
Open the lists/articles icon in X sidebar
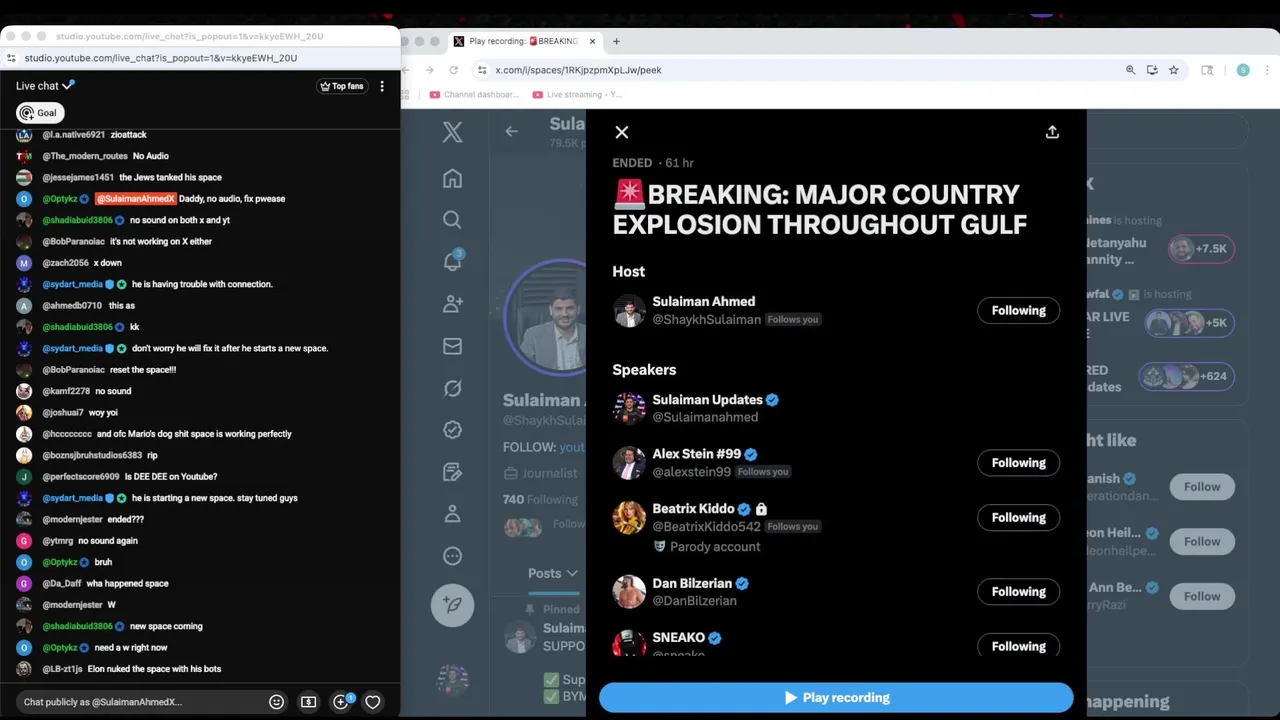[x=452, y=471]
